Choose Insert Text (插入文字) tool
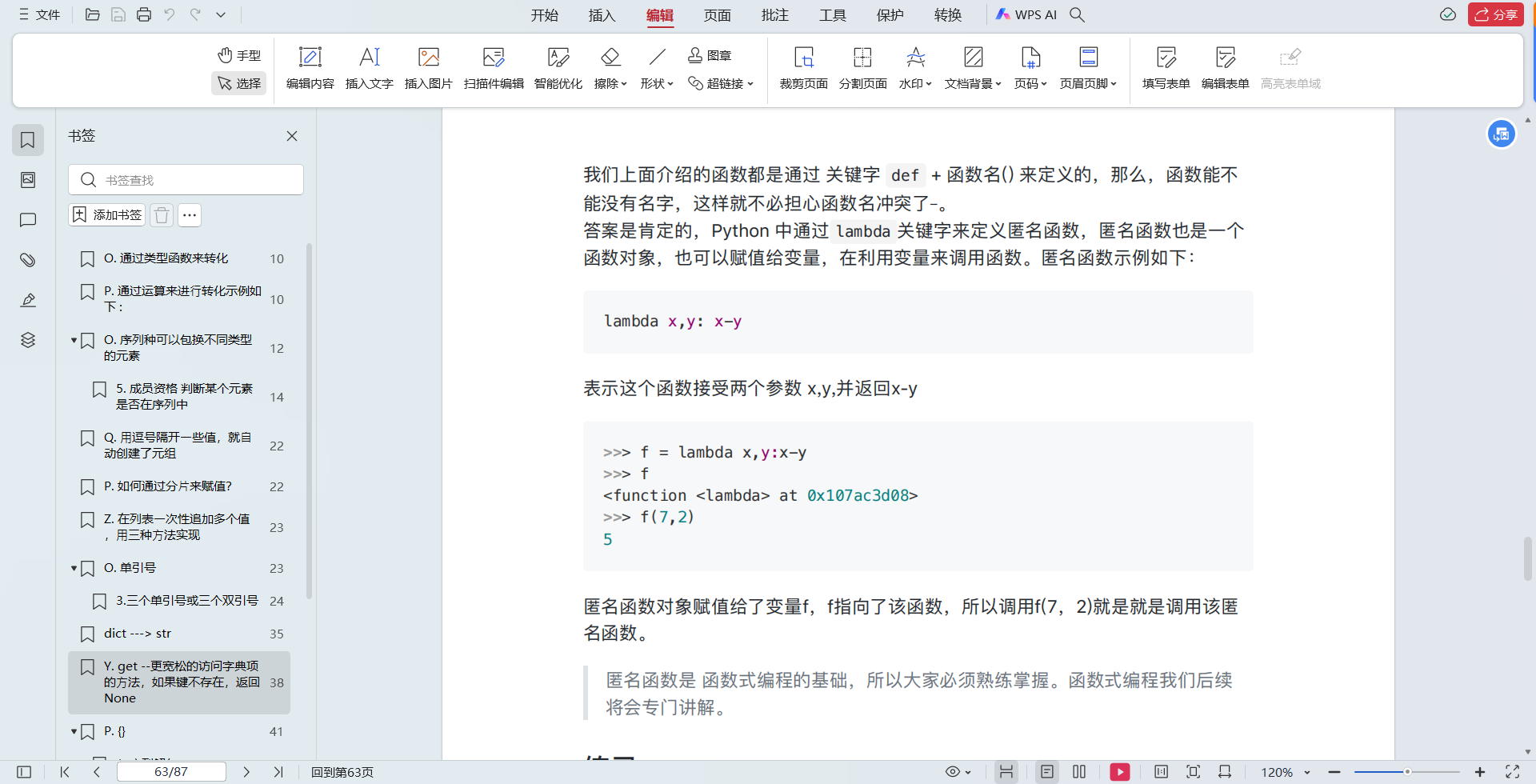The height and width of the screenshot is (784, 1536). click(369, 68)
